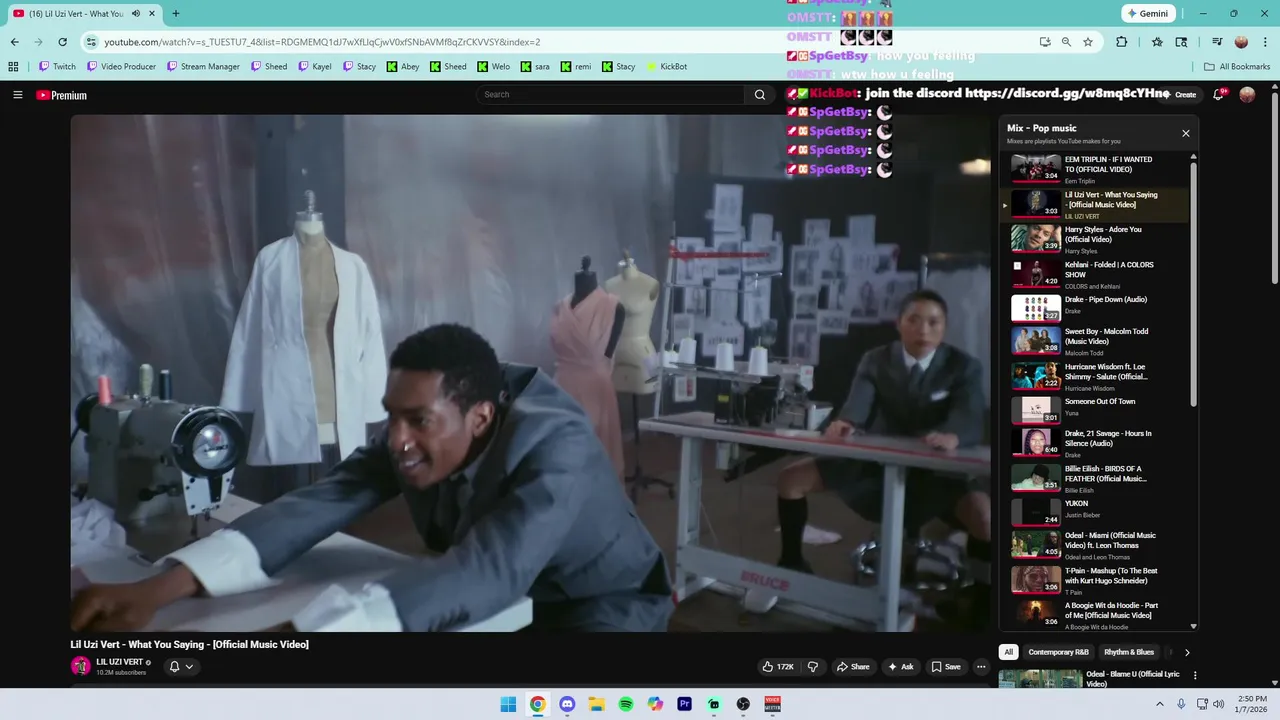Viewport: 1280px width, 720px height.
Task: Open the Chrome zoom magnifier icon
Action: [1066, 42]
